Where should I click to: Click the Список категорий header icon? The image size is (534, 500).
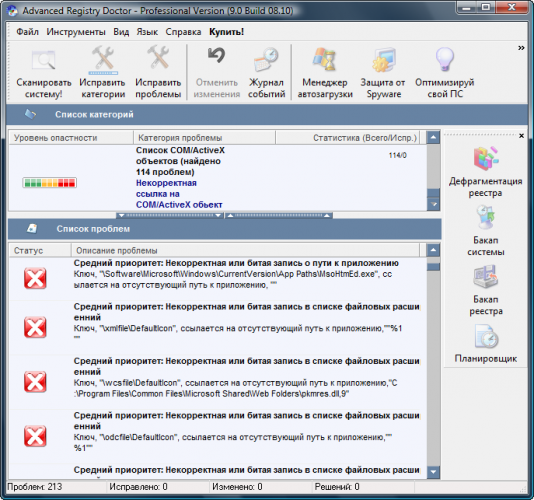pos(30,114)
